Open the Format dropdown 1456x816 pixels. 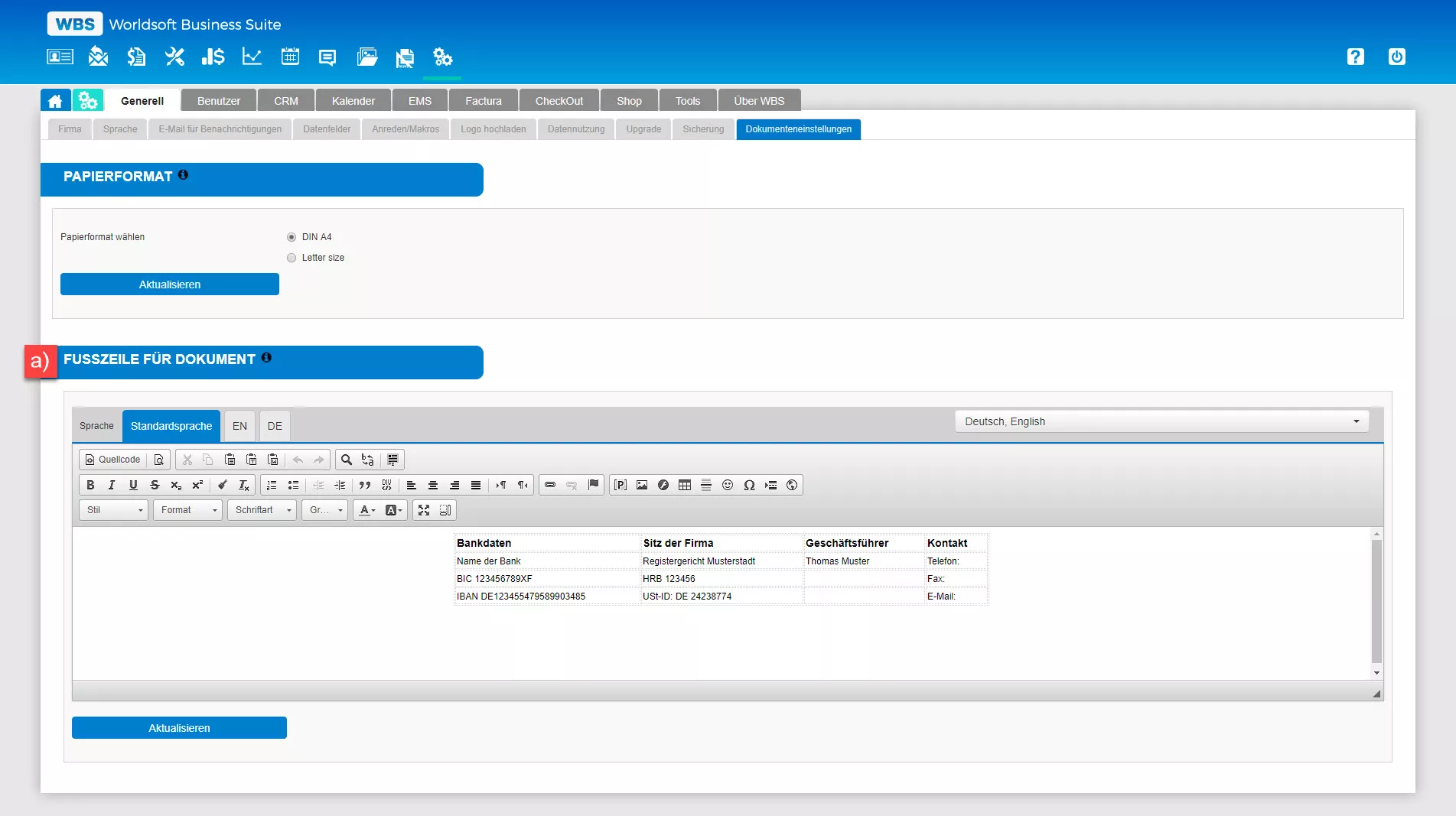click(x=188, y=510)
